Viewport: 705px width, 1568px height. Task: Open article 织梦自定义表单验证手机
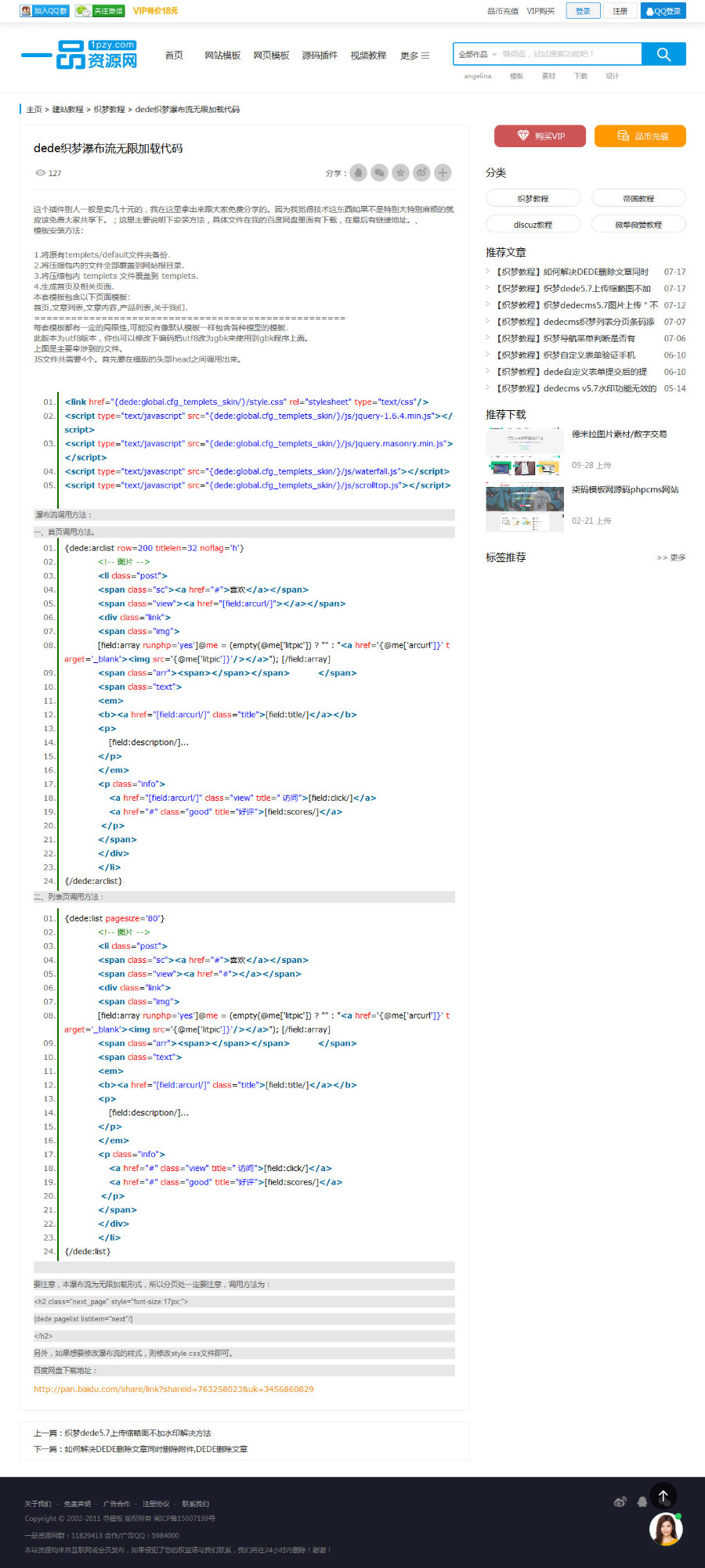(x=566, y=355)
